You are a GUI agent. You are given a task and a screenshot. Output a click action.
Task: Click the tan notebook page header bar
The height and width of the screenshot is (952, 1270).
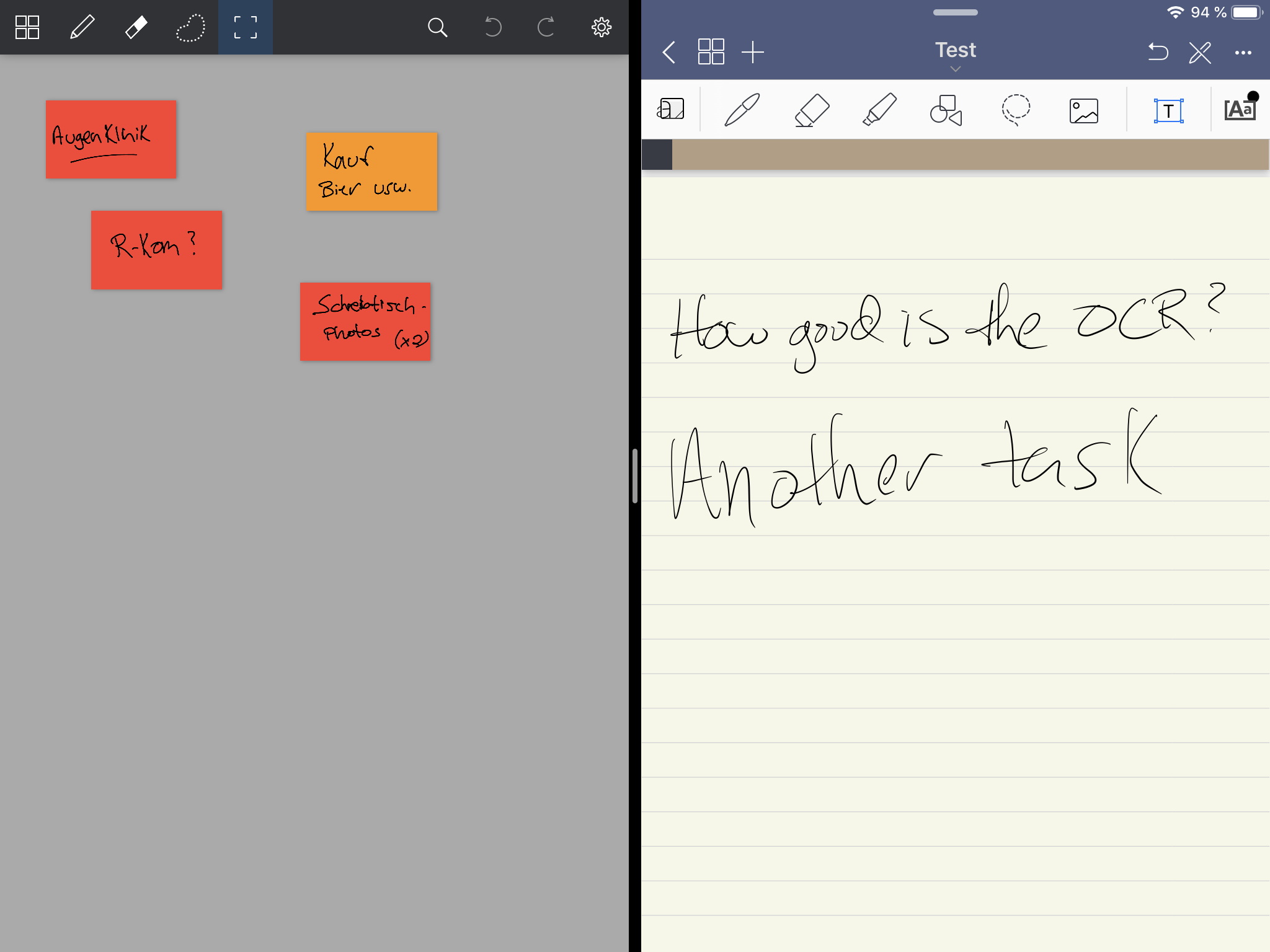pos(970,154)
